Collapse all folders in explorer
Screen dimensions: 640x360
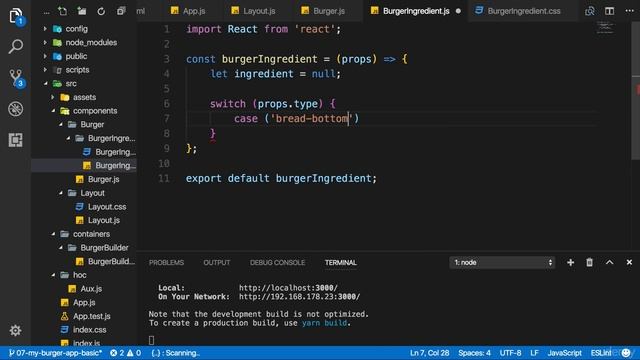[121, 11]
